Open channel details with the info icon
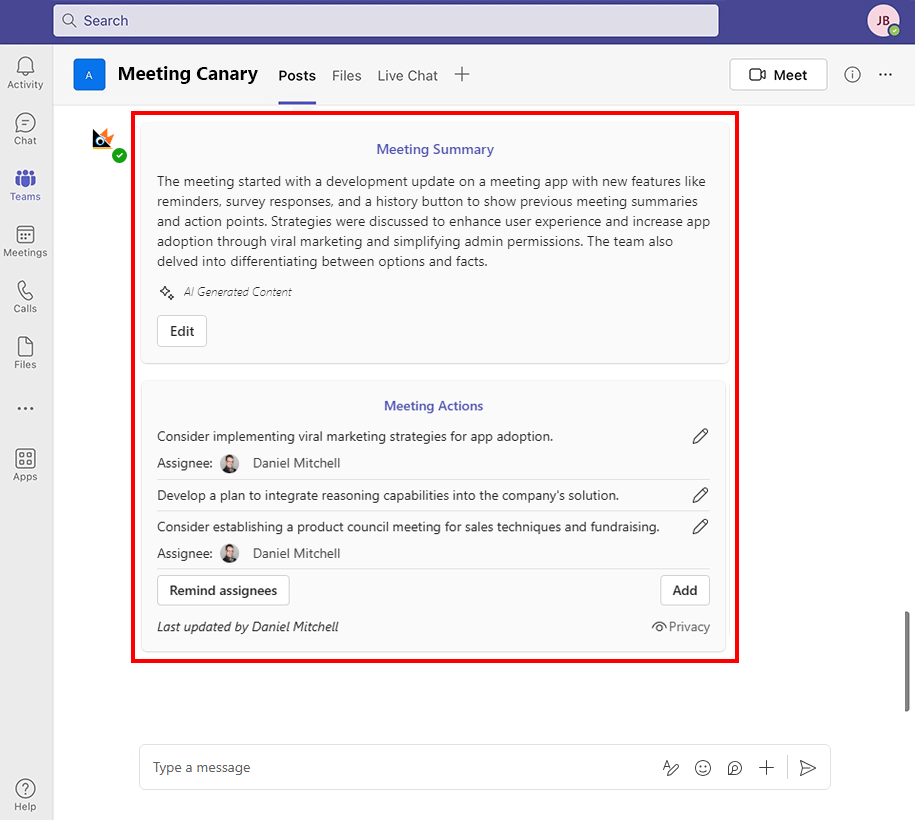Screen dimensions: 915x820 [x=852, y=74]
